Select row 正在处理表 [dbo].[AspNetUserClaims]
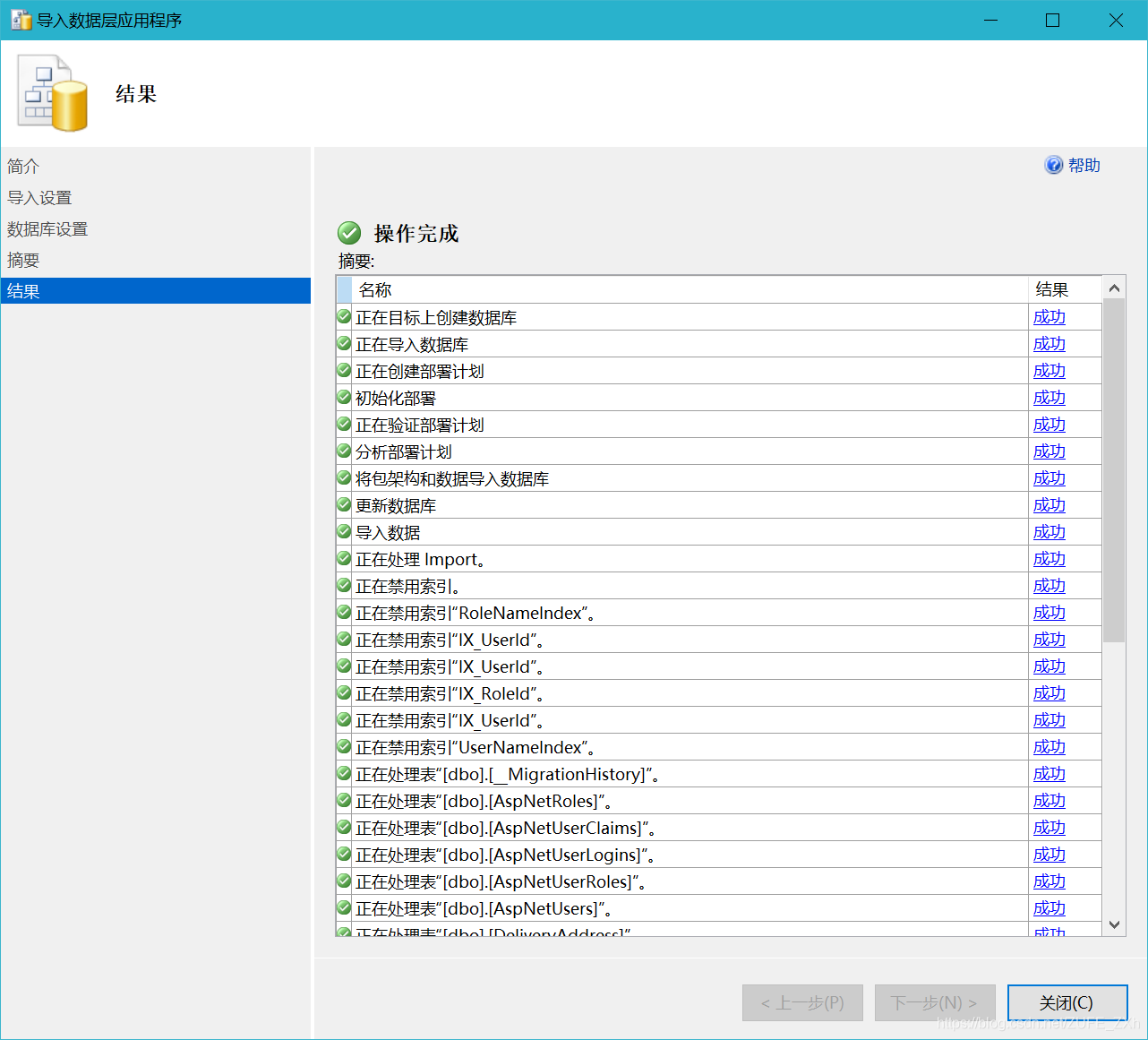This screenshot has width=1148, height=1040. coord(719,828)
